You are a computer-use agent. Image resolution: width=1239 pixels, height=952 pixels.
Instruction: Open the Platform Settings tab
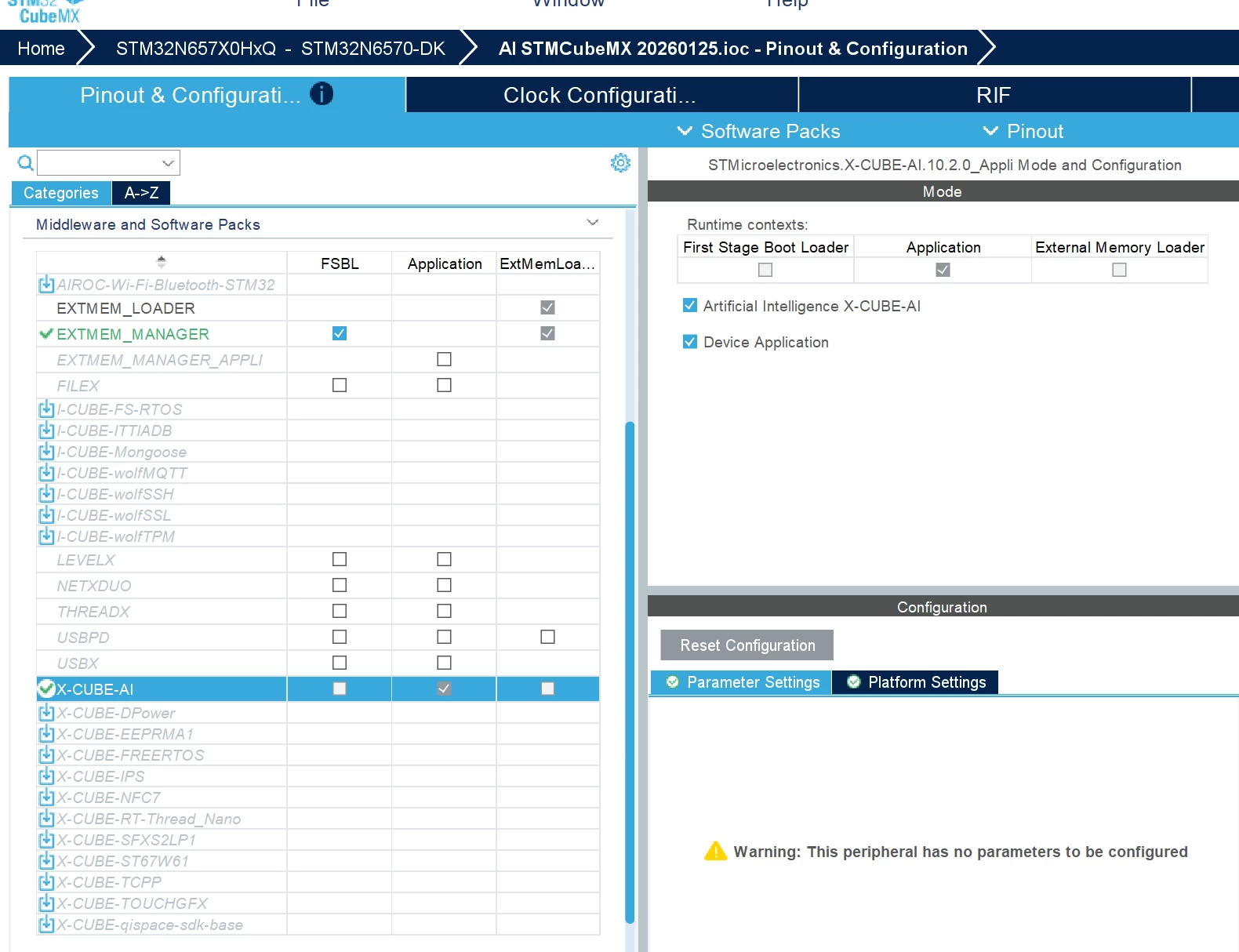(915, 682)
